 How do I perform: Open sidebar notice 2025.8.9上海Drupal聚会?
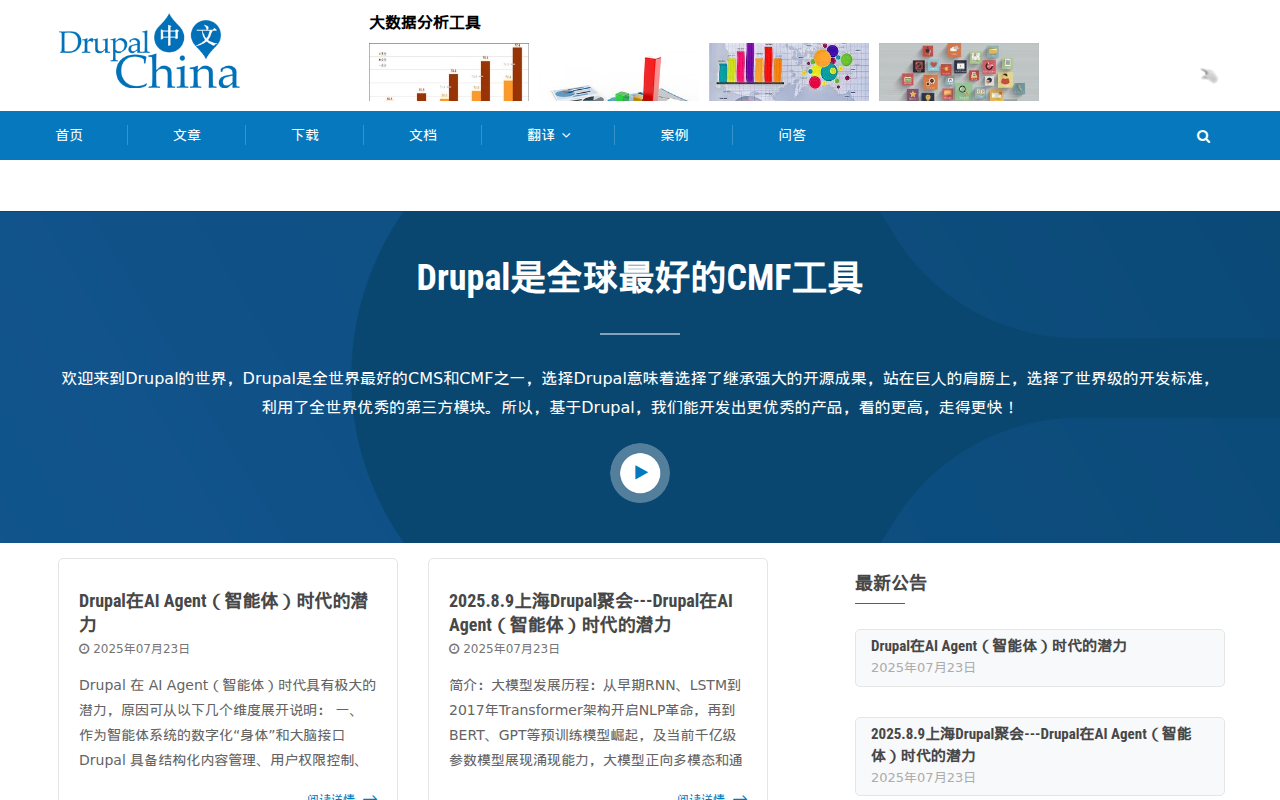click(1031, 744)
